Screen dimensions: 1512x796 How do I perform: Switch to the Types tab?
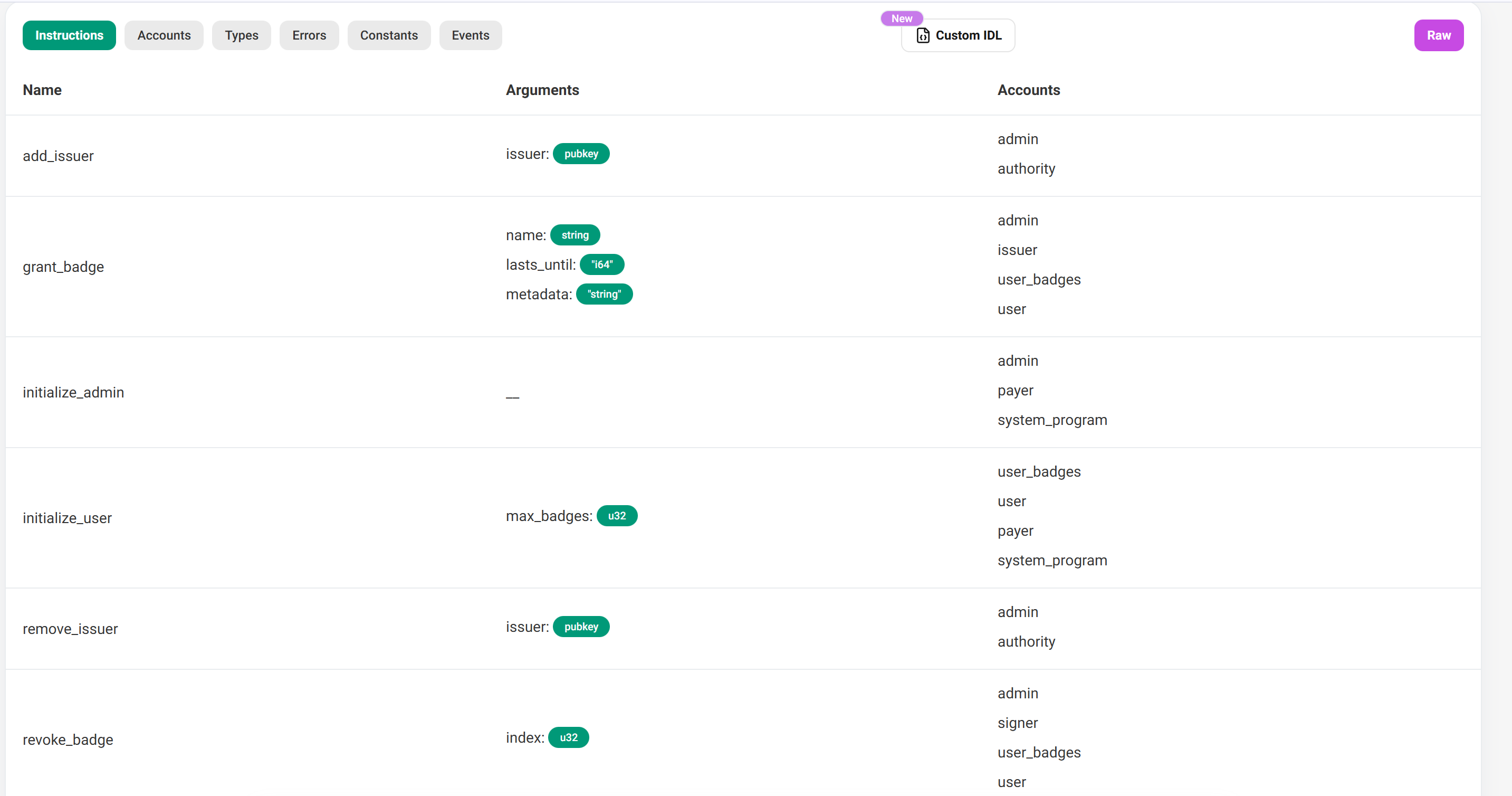(241, 35)
